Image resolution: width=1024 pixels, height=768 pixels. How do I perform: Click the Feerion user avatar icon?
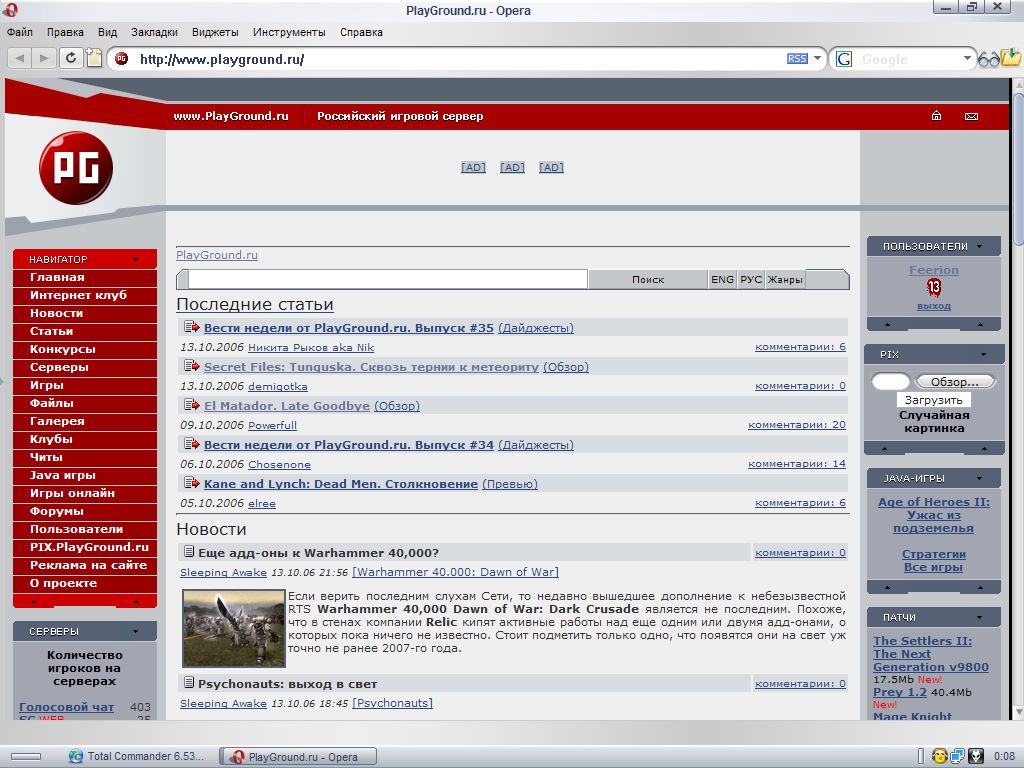934,288
